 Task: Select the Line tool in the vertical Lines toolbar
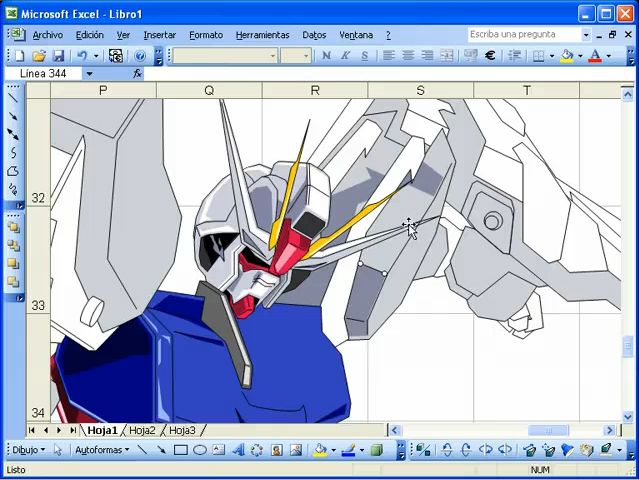[13, 98]
